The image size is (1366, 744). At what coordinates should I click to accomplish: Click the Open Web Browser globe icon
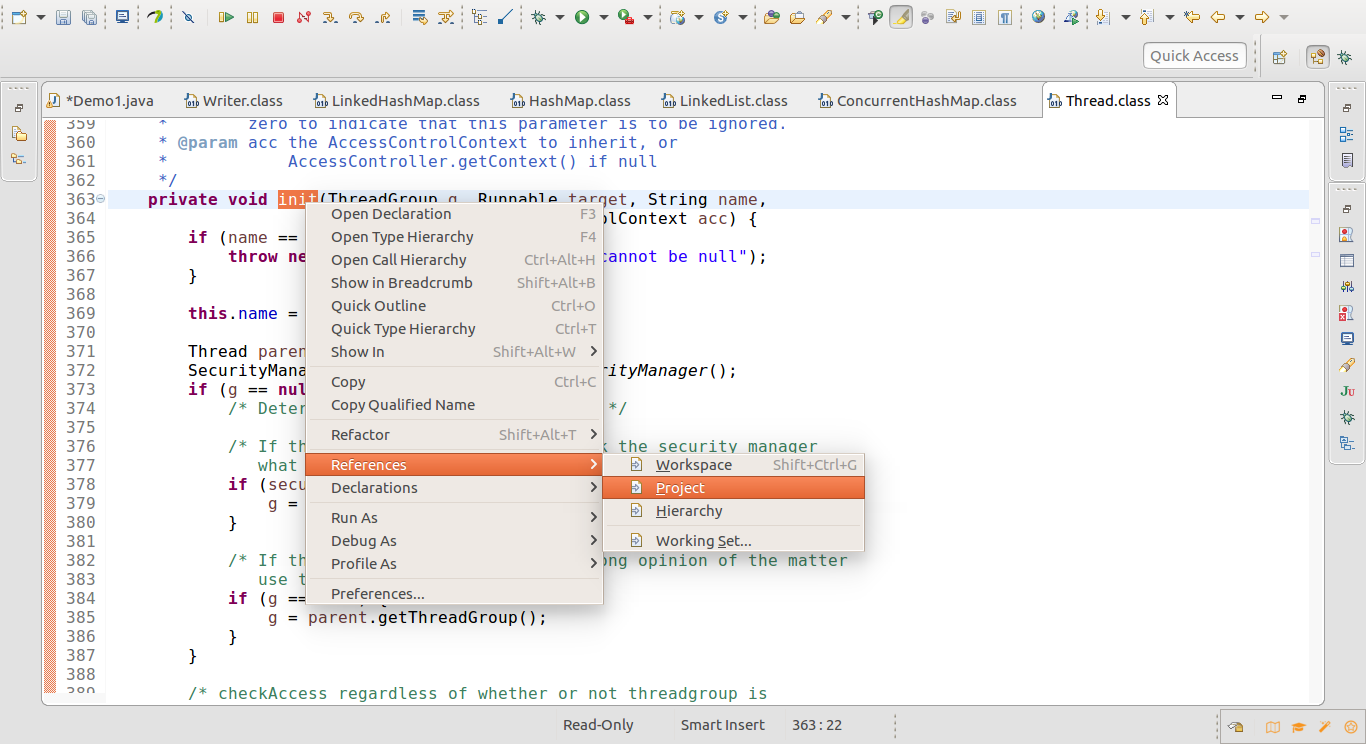tap(1038, 17)
